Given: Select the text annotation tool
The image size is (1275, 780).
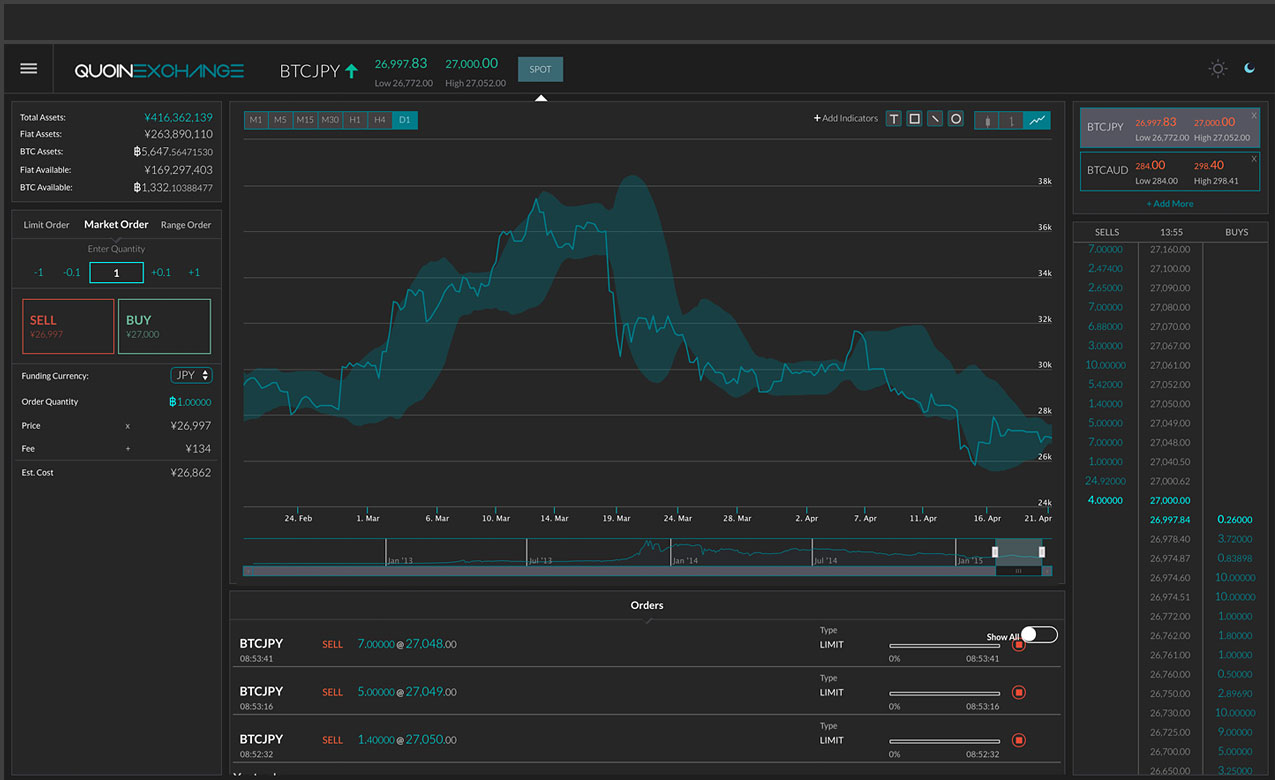Looking at the screenshot, I should [x=893, y=119].
